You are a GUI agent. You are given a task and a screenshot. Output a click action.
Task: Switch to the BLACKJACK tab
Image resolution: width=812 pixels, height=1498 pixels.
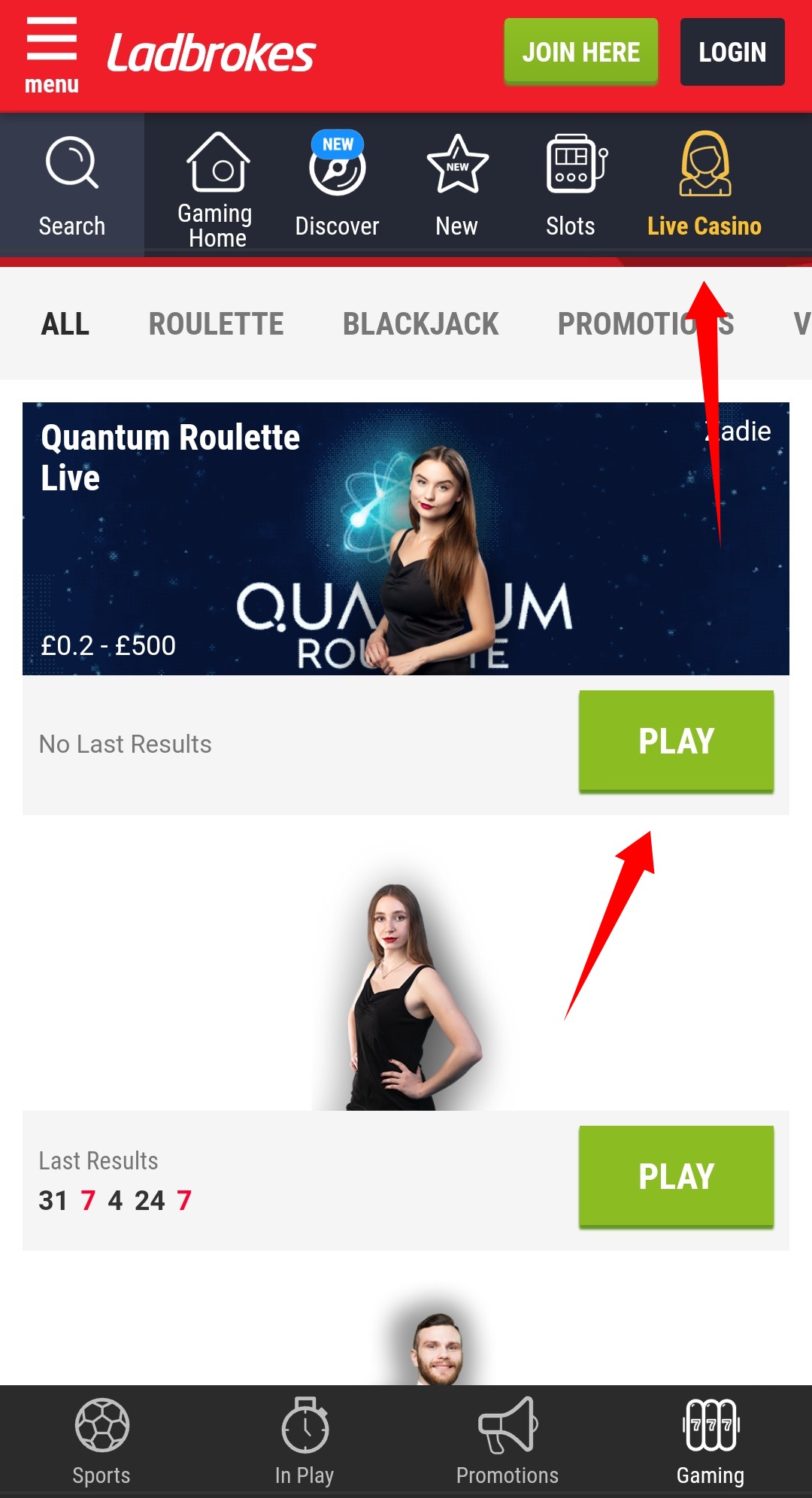point(421,324)
